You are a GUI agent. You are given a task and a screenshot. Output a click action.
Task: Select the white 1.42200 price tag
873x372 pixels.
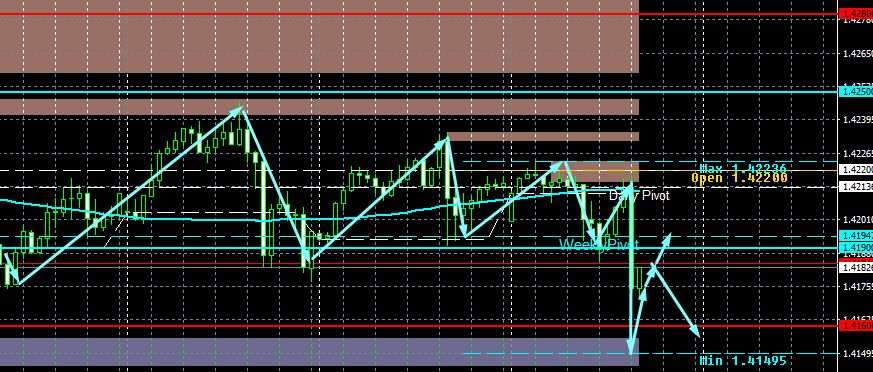coord(856,169)
